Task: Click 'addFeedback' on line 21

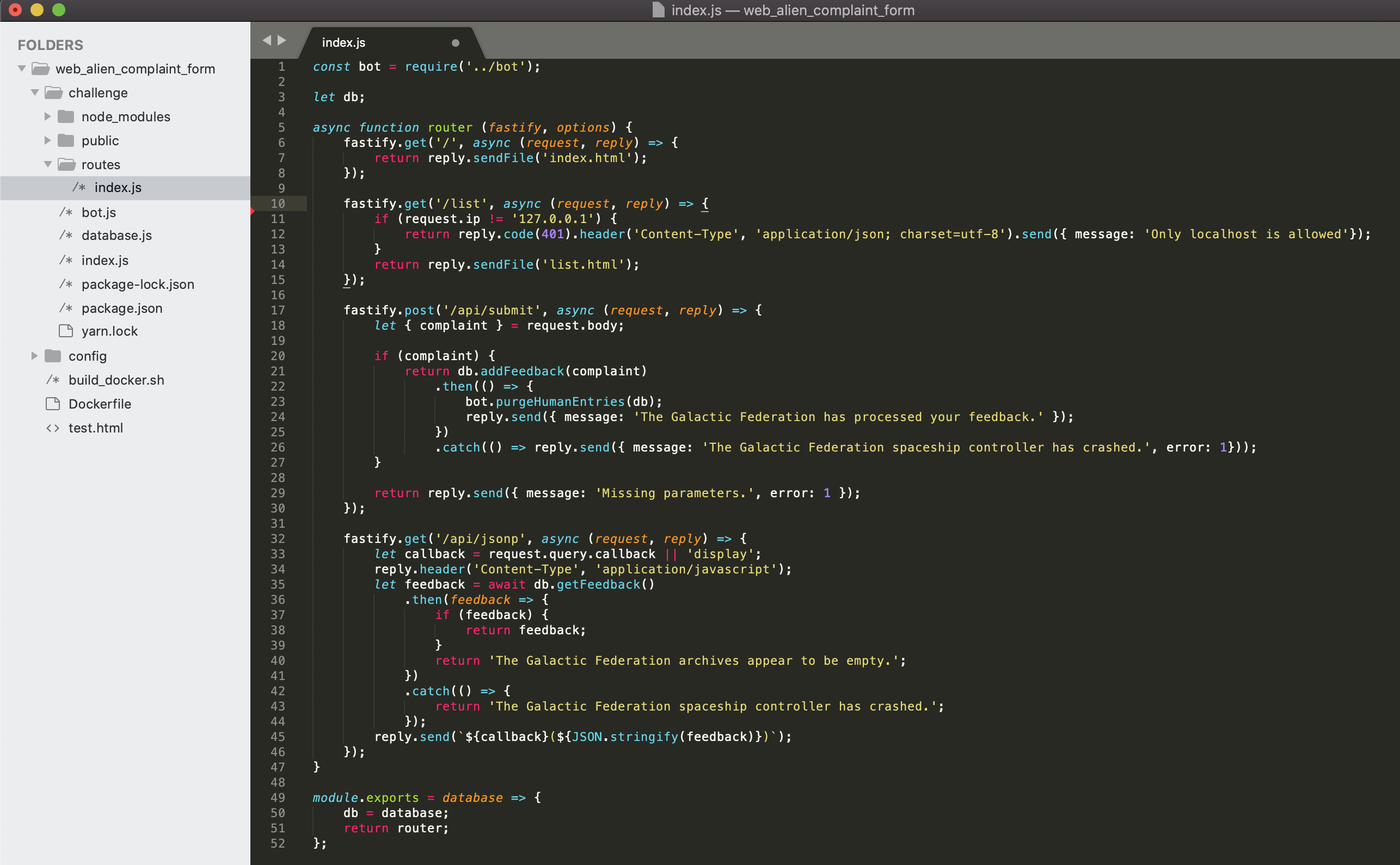Action: pos(522,371)
